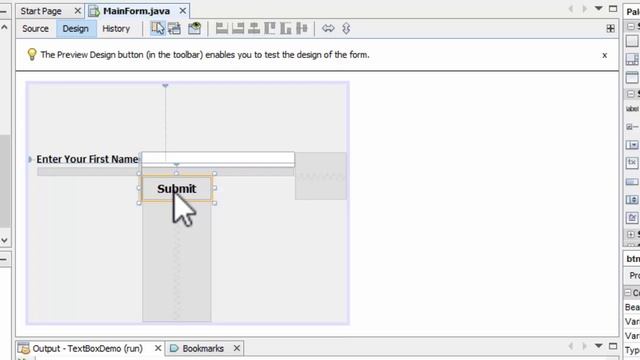The height and width of the screenshot is (360, 640).
Task: Go to previous editor tab arrow
Action: [x=571, y=9]
